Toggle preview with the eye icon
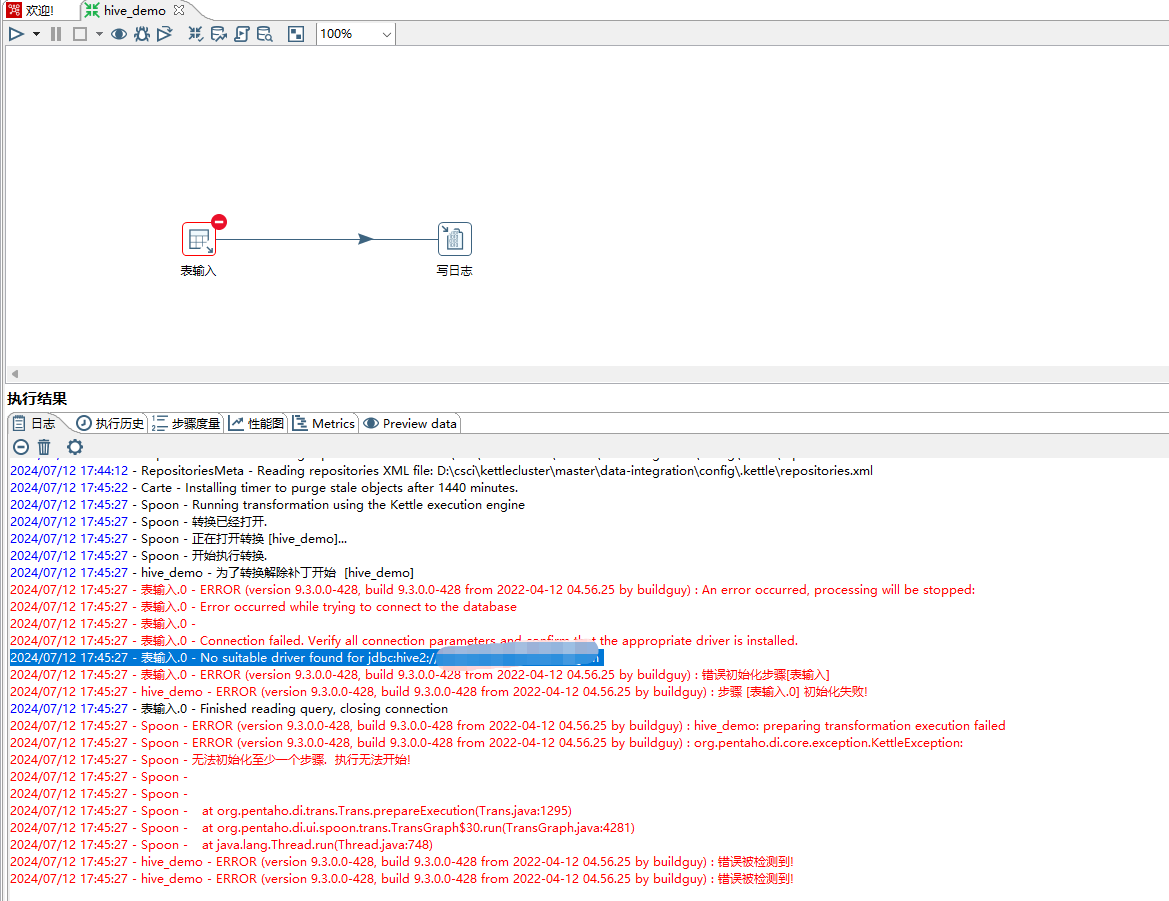The height and width of the screenshot is (901, 1169). tap(119, 34)
